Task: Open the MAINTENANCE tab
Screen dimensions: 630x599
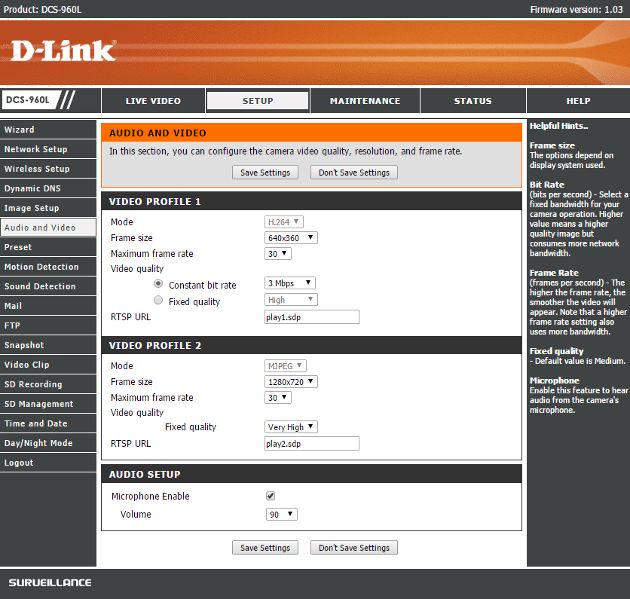Action: [365, 101]
